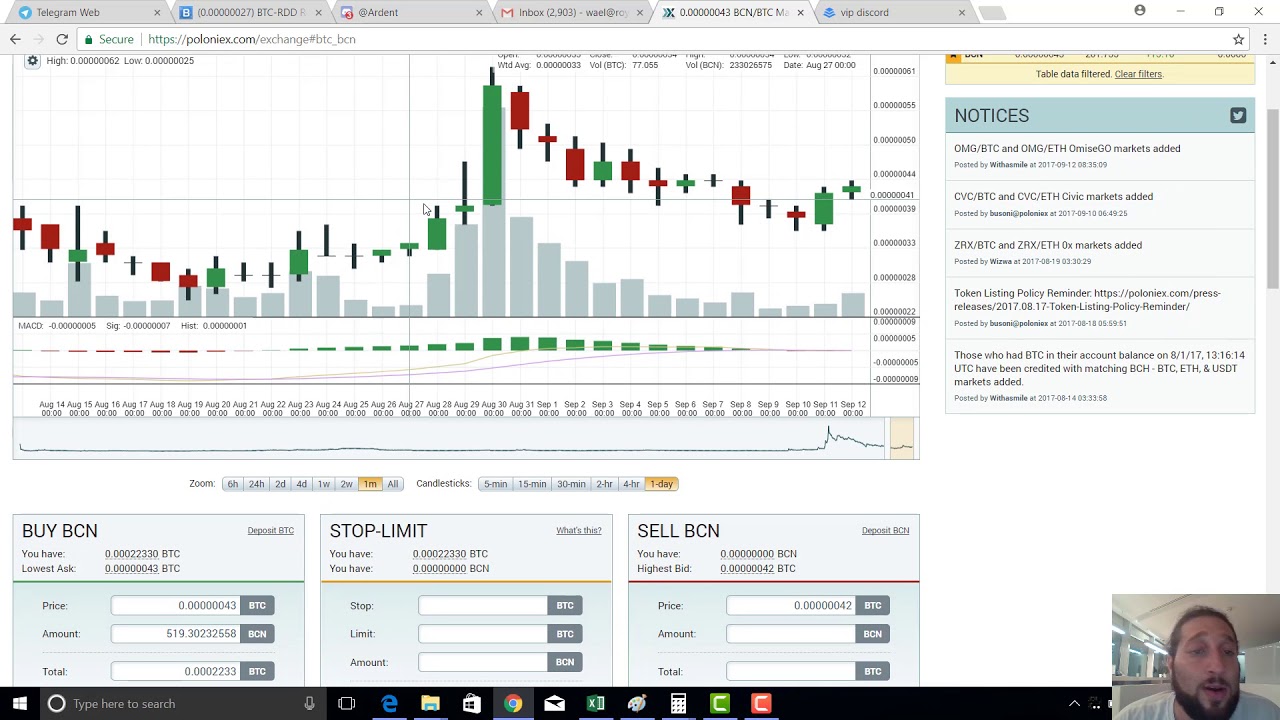Open OMG/BTC markets added notice

tap(1067, 149)
